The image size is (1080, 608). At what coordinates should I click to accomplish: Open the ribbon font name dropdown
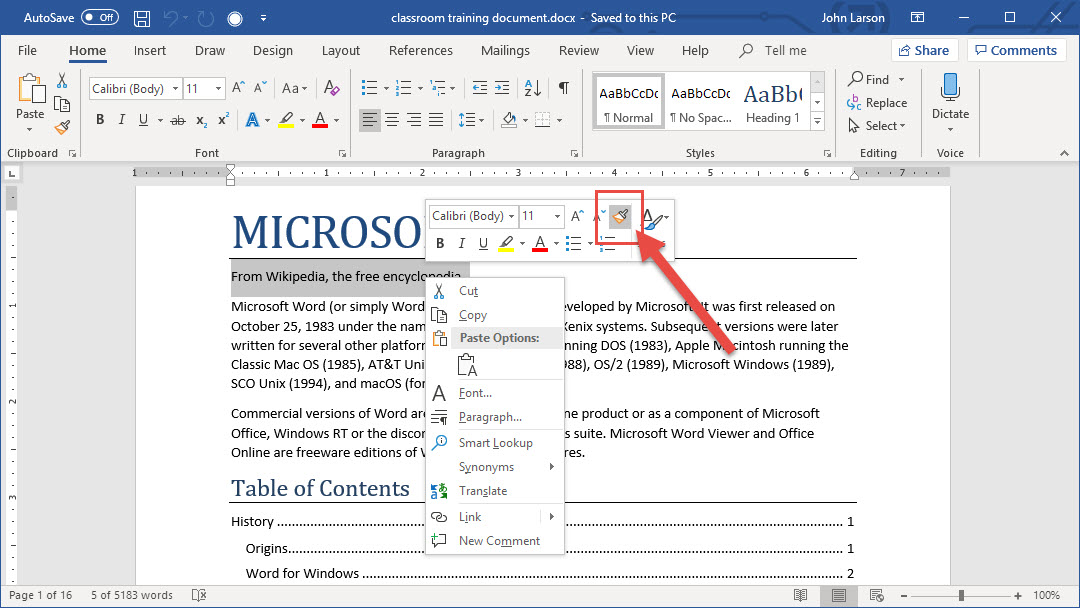(x=175, y=89)
